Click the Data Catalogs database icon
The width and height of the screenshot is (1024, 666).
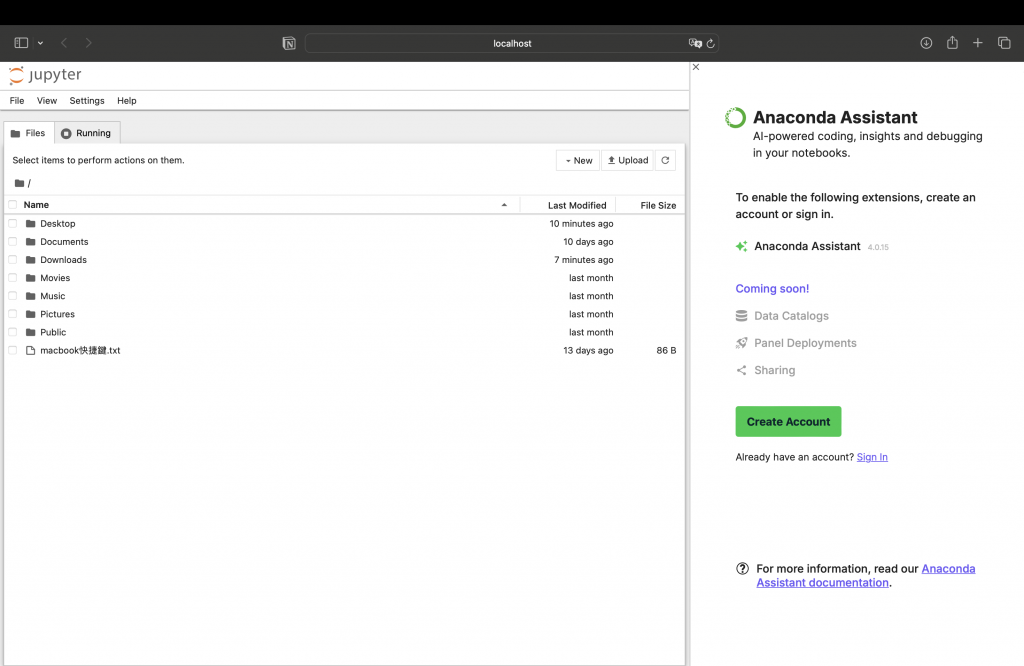point(741,316)
